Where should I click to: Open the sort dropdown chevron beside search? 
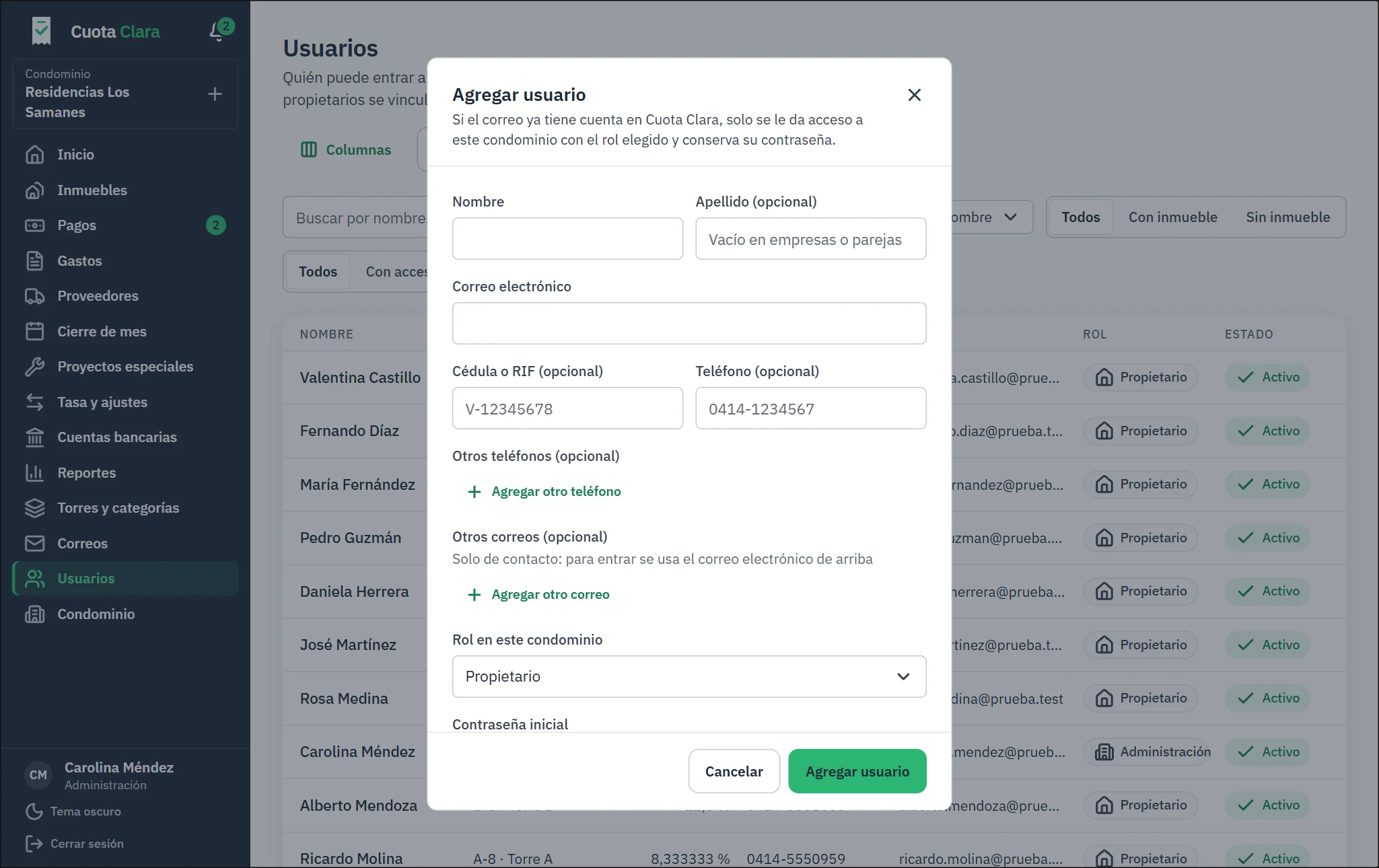[1010, 217]
